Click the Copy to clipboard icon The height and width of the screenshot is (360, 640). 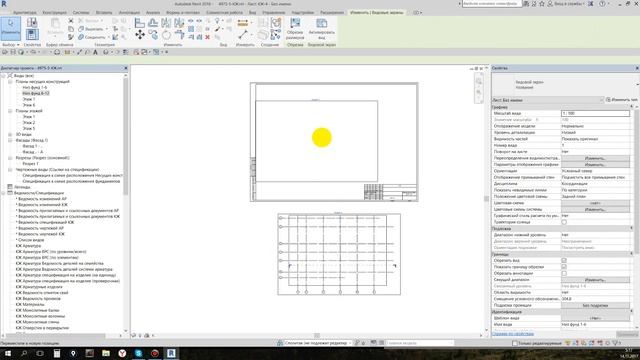[x=71, y=29]
